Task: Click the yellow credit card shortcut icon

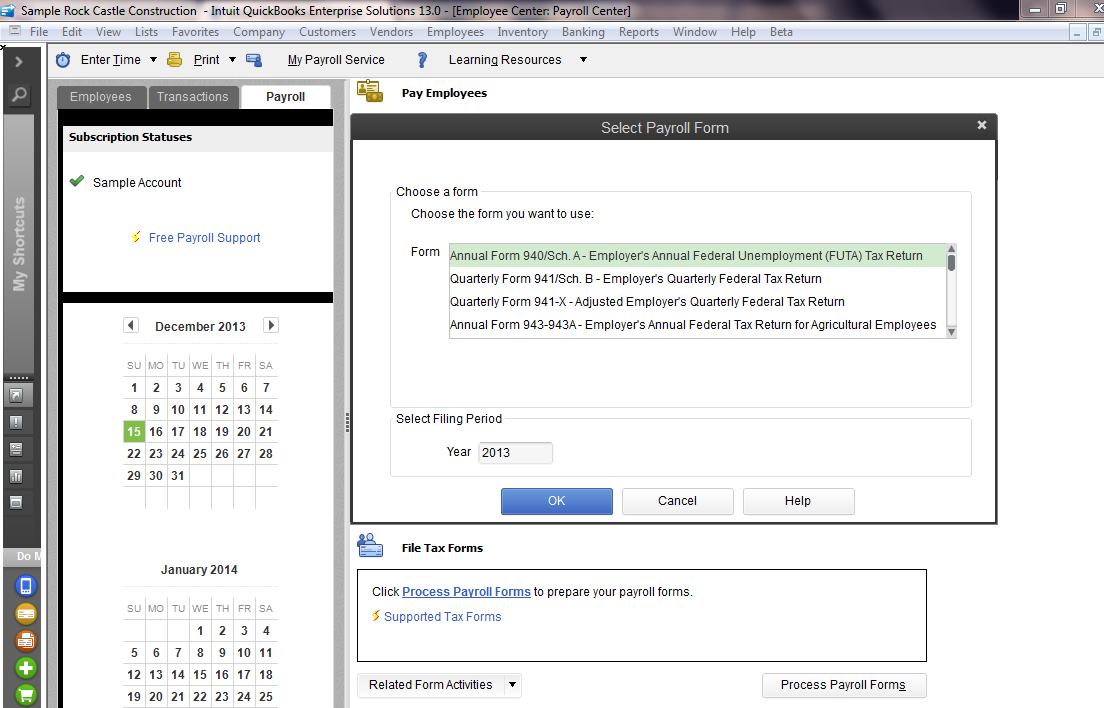Action: (26, 614)
